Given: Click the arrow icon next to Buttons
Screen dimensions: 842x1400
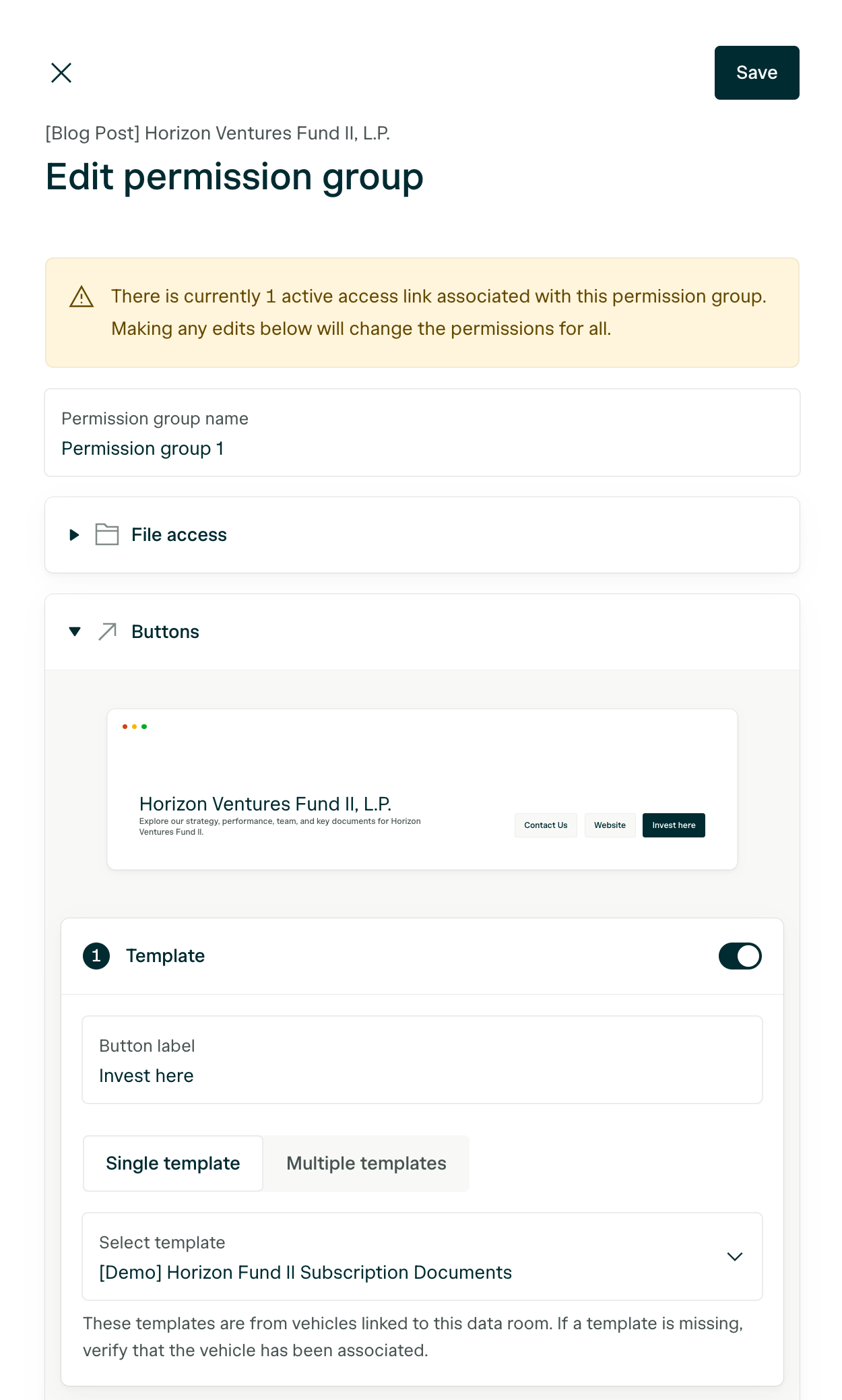Looking at the screenshot, I should 106,631.
